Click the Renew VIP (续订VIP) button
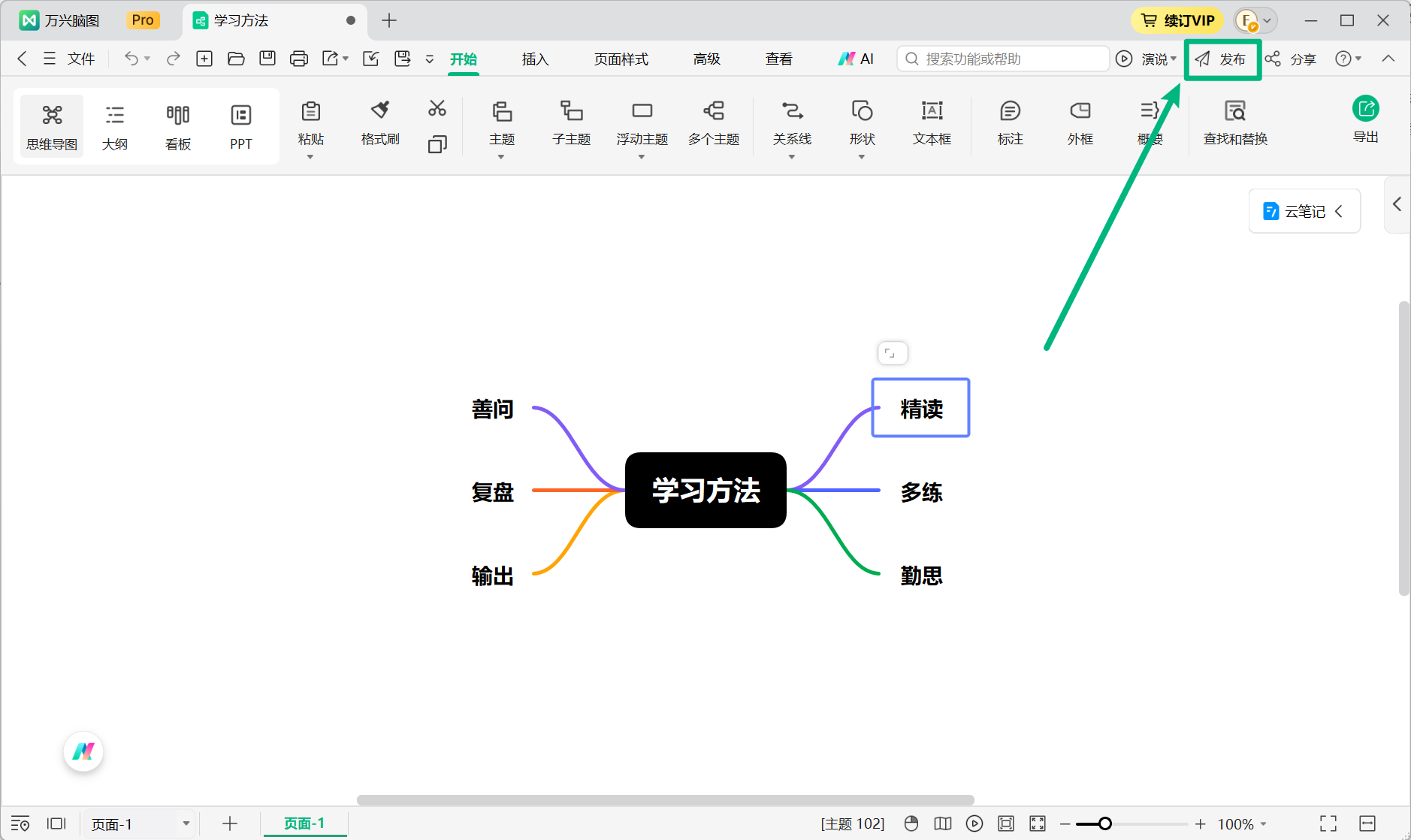This screenshot has width=1411, height=840. pyautogui.click(x=1177, y=20)
